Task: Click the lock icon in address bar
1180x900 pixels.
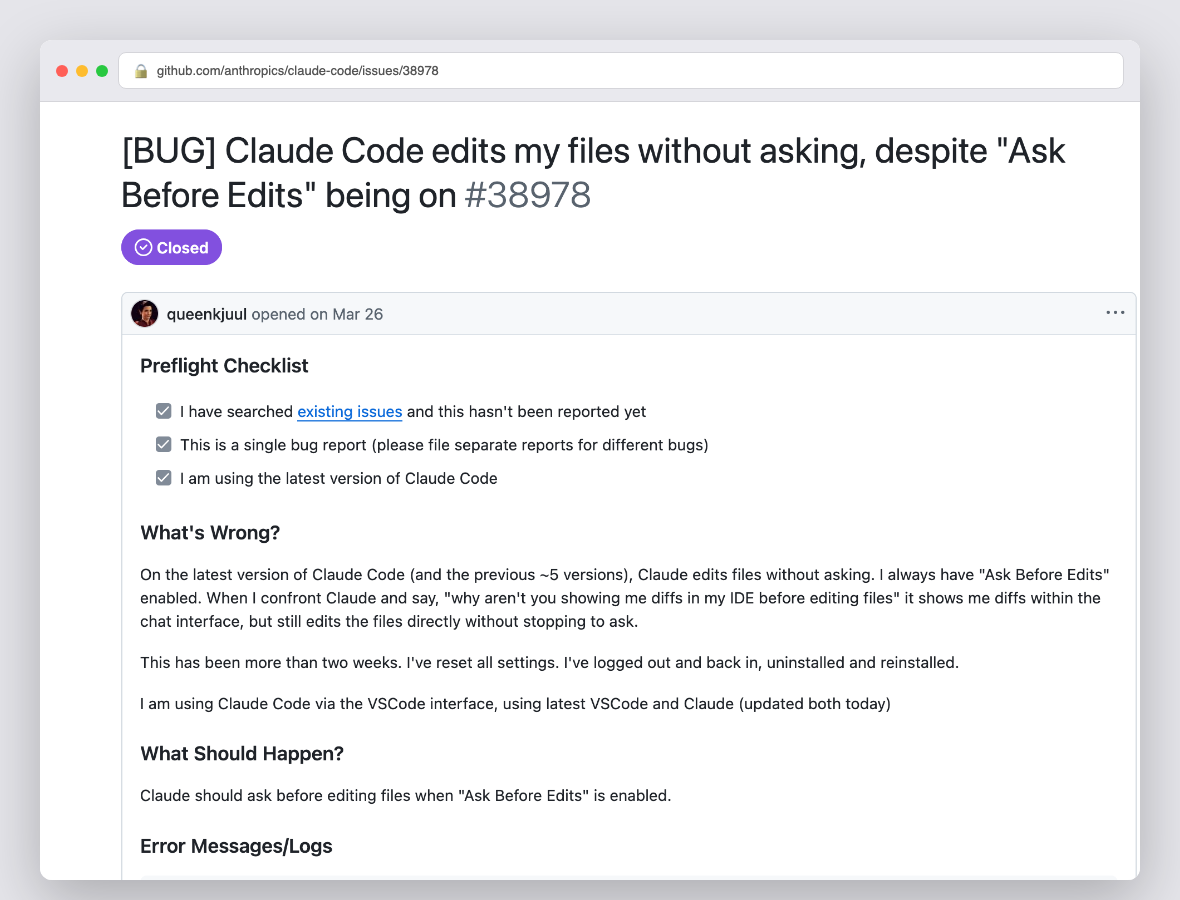Action: pyautogui.click(x=141, y=71)
